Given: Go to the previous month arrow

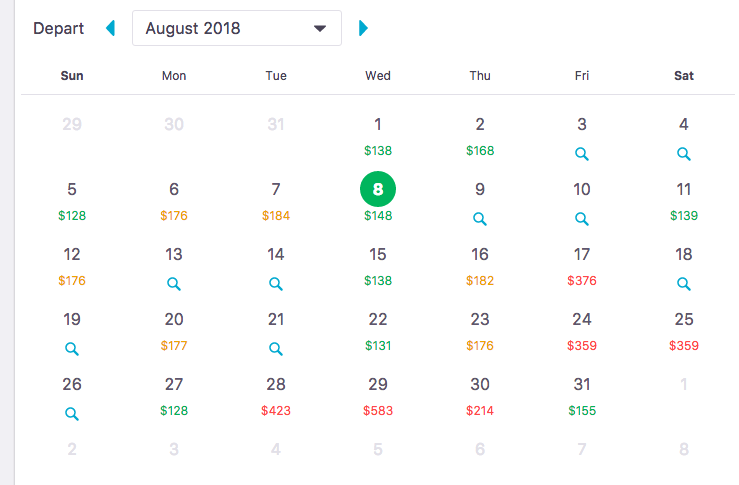Looking at the screenshot, I should point(111,28).
